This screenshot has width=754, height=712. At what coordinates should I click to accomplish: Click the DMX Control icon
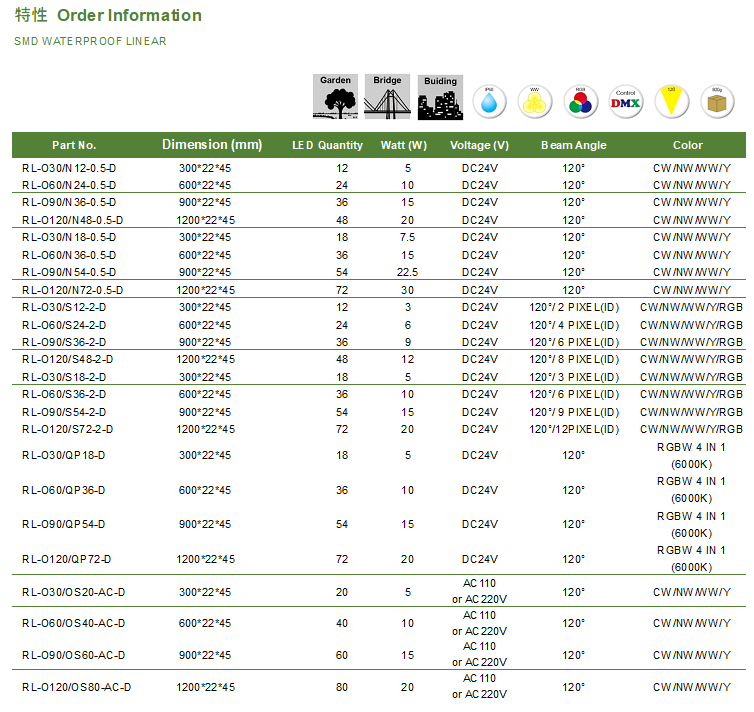point(625,101)
